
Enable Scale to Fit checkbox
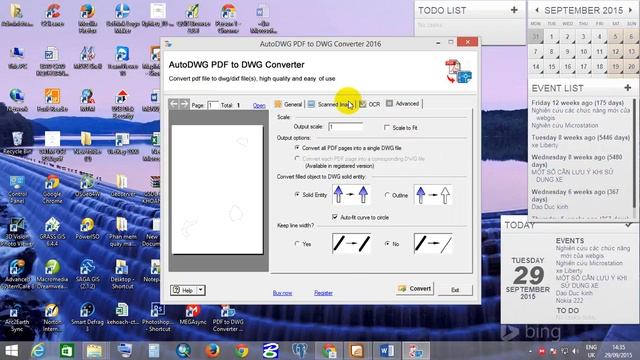pos(387,128)
